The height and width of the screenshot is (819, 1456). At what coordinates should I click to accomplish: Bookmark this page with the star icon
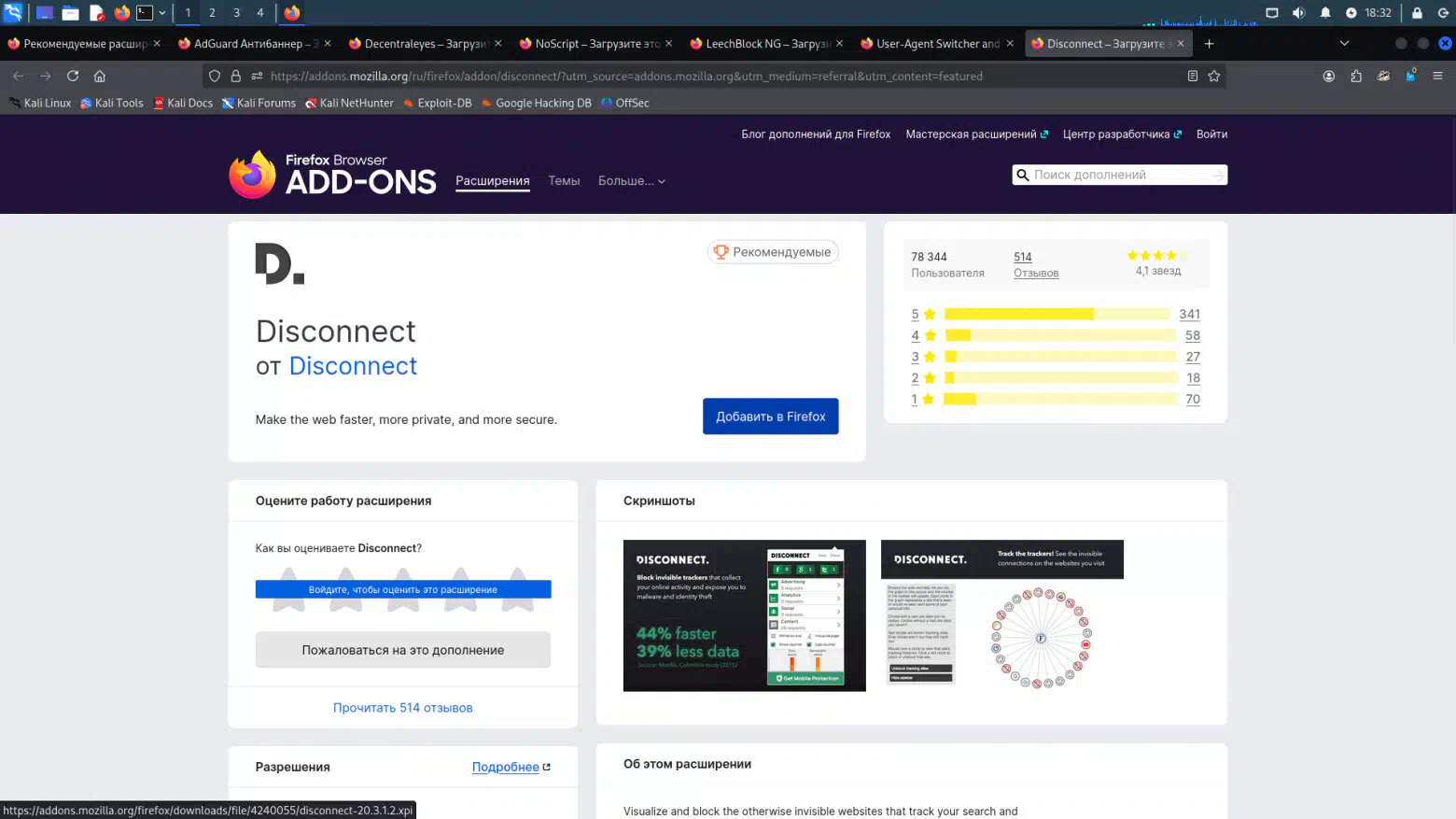pos(1214,77)
